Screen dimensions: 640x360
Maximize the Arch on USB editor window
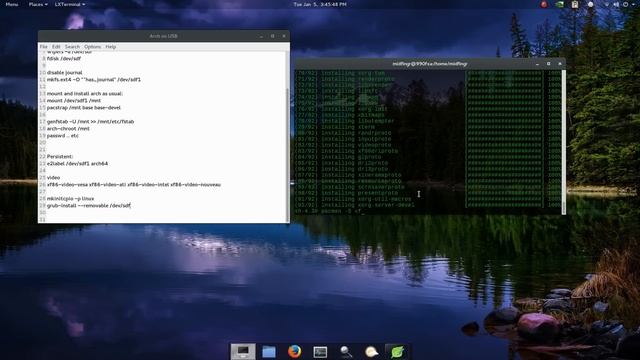tap(273, 36)
